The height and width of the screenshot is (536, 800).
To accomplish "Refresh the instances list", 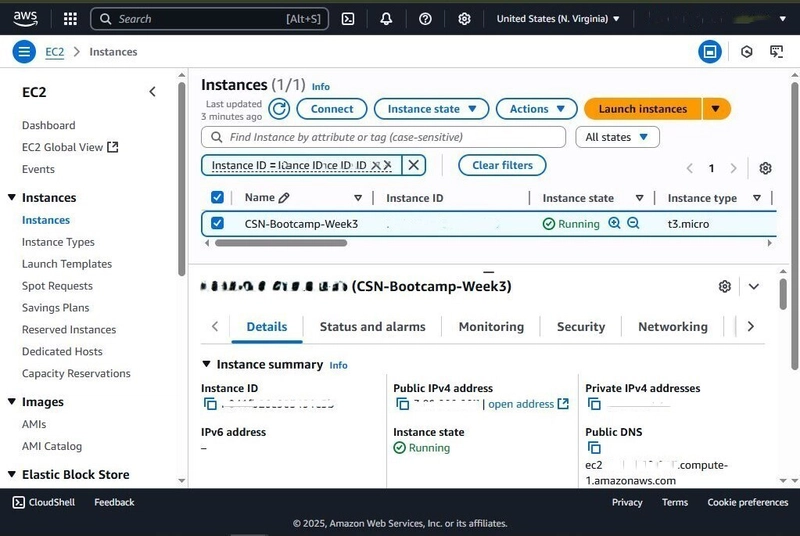I will (279, 109).
